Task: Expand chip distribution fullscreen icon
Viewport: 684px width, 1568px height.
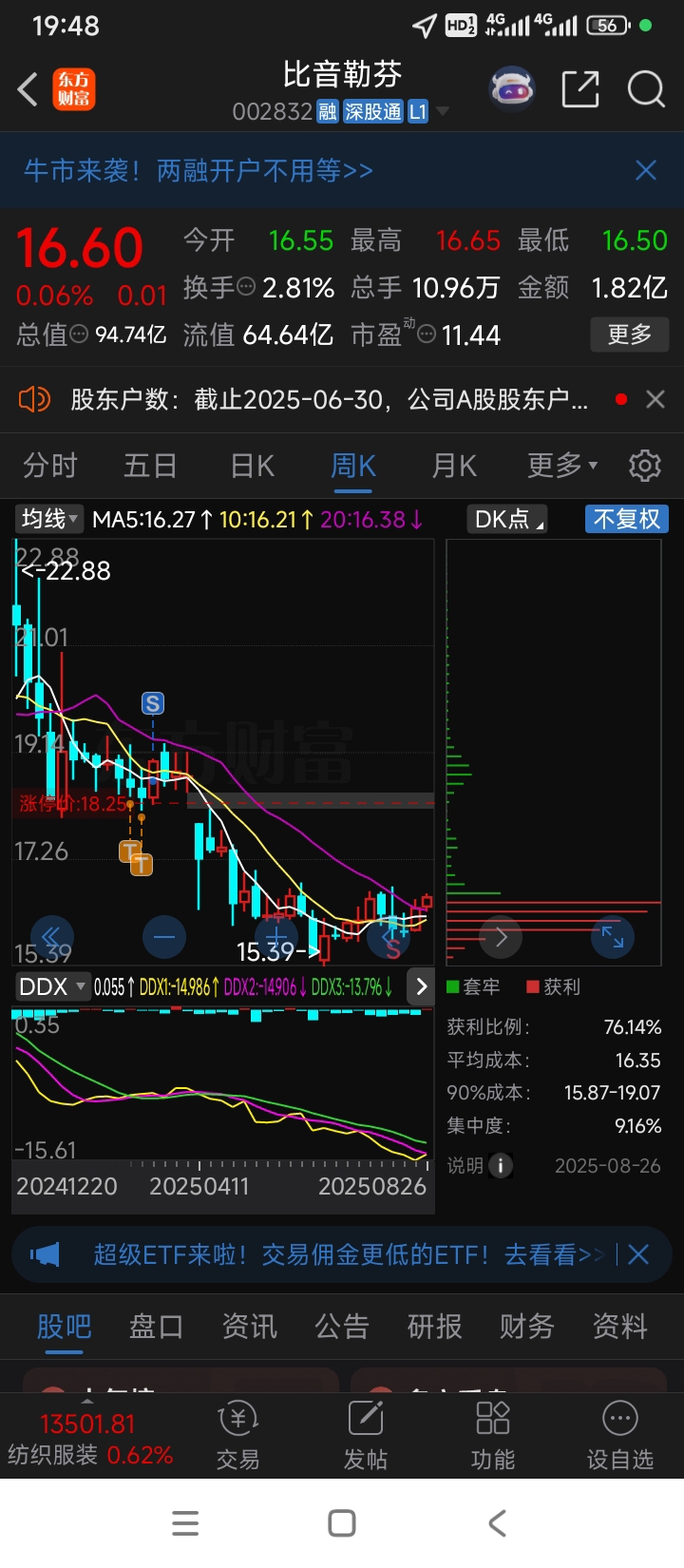Action: coord(613,937)
